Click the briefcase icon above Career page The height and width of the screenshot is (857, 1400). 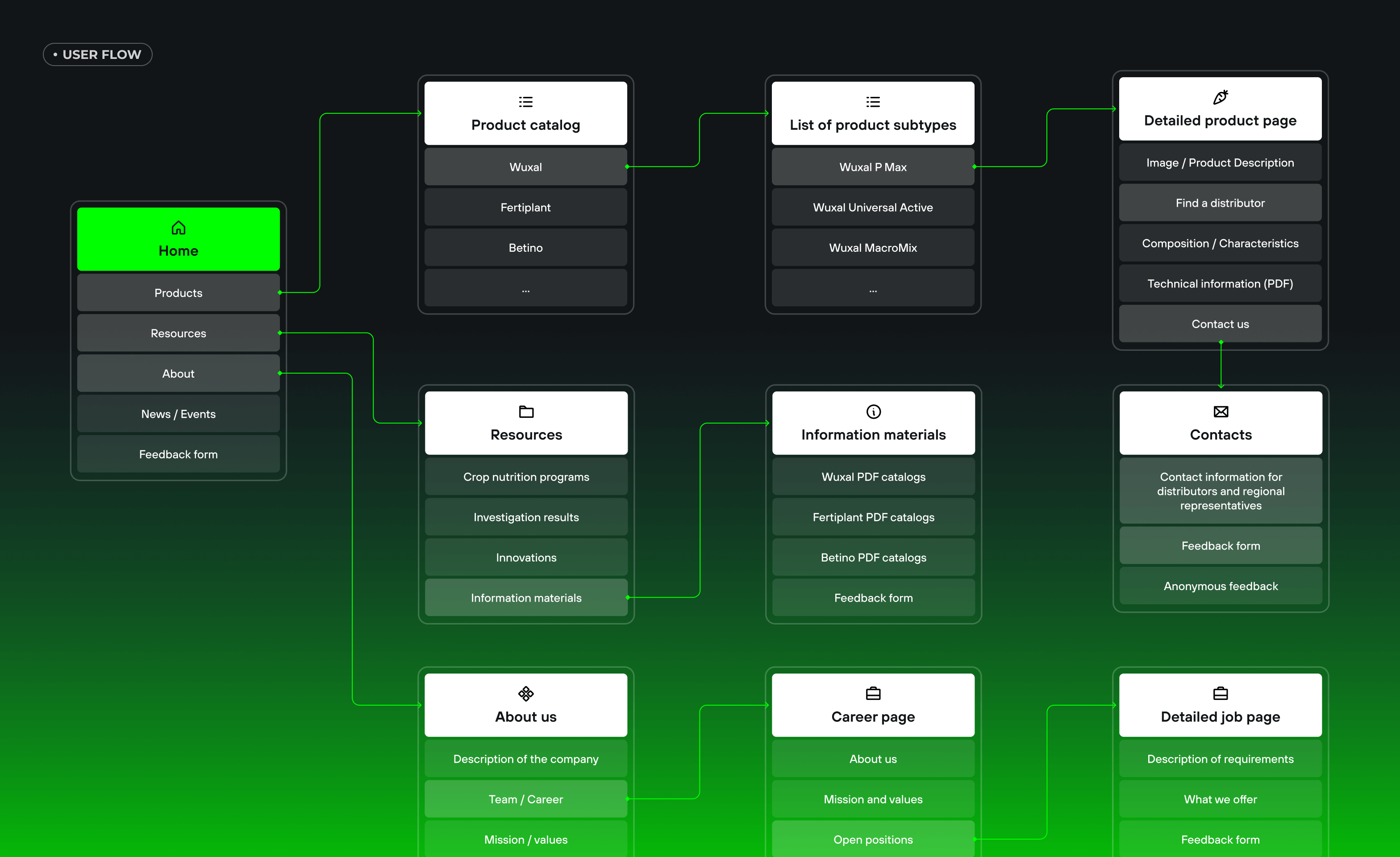(x=873, y=694)
